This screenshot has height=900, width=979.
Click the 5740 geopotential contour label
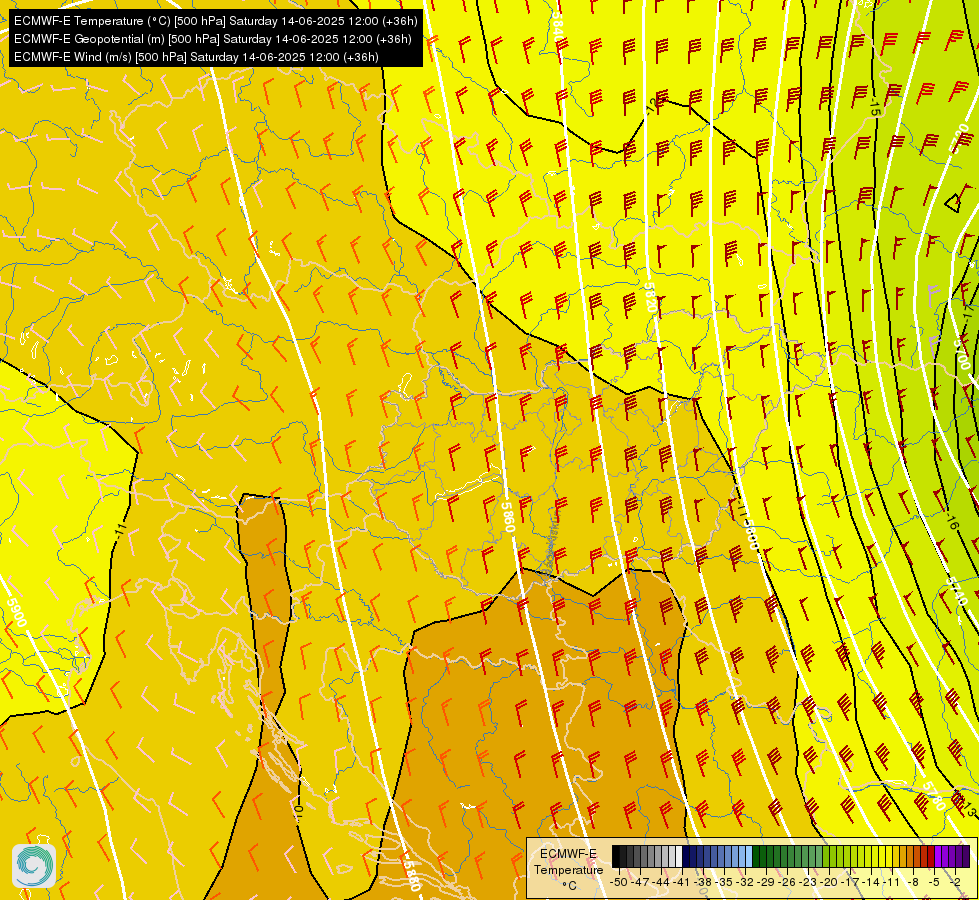[x=958, y=590]
